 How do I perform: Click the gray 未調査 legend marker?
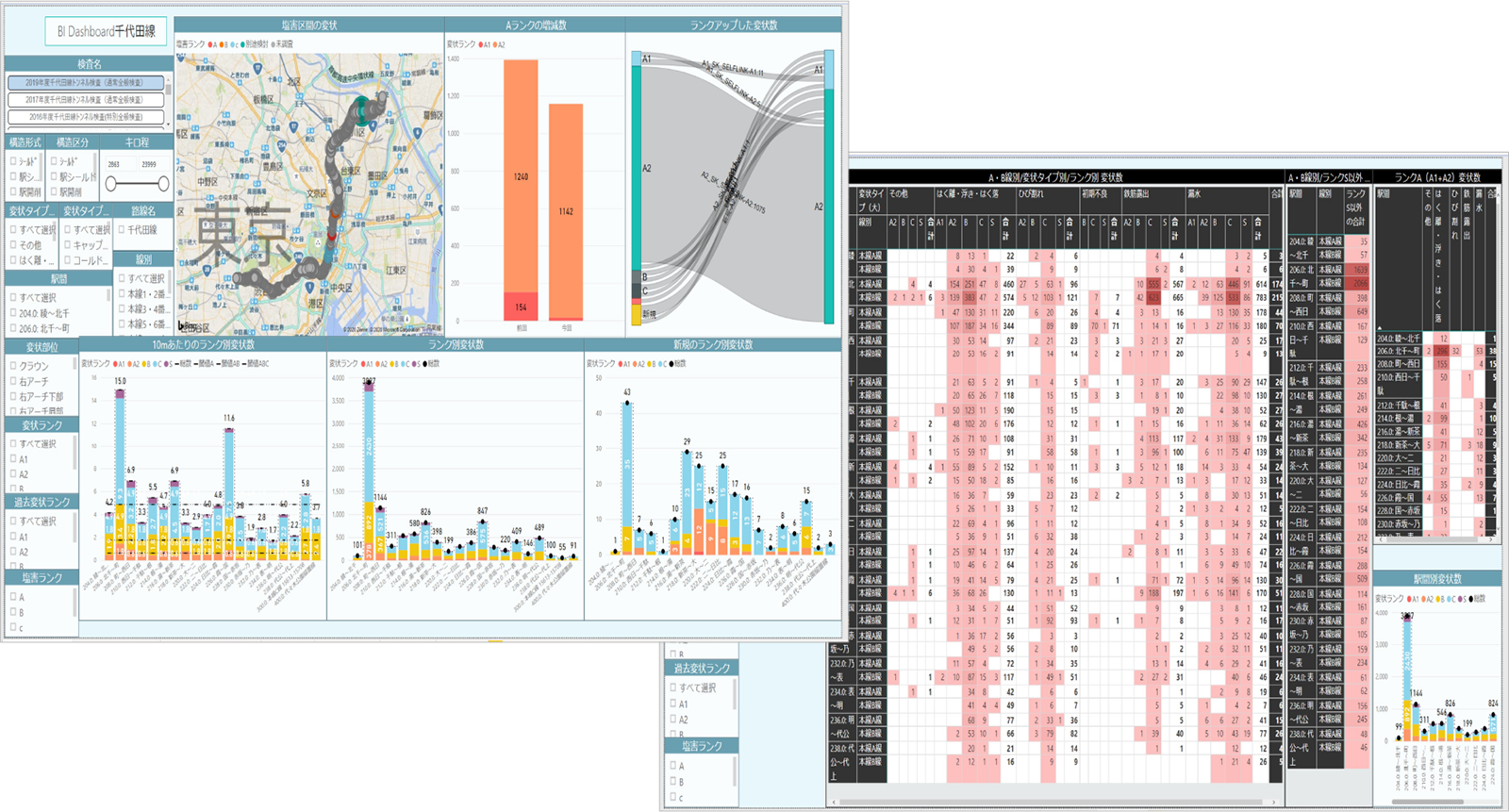274,44
